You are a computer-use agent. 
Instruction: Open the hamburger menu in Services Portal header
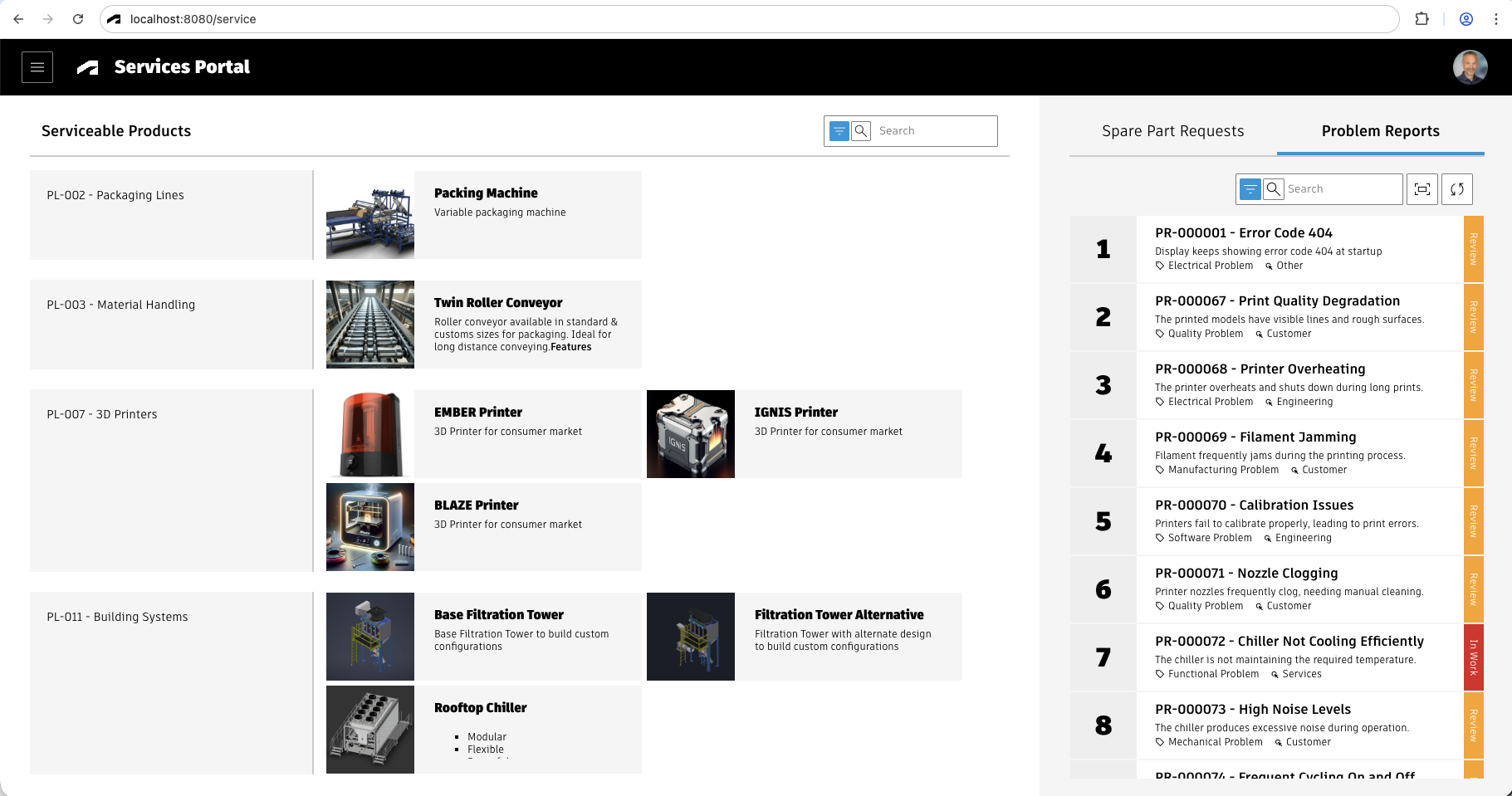(37, 67)
